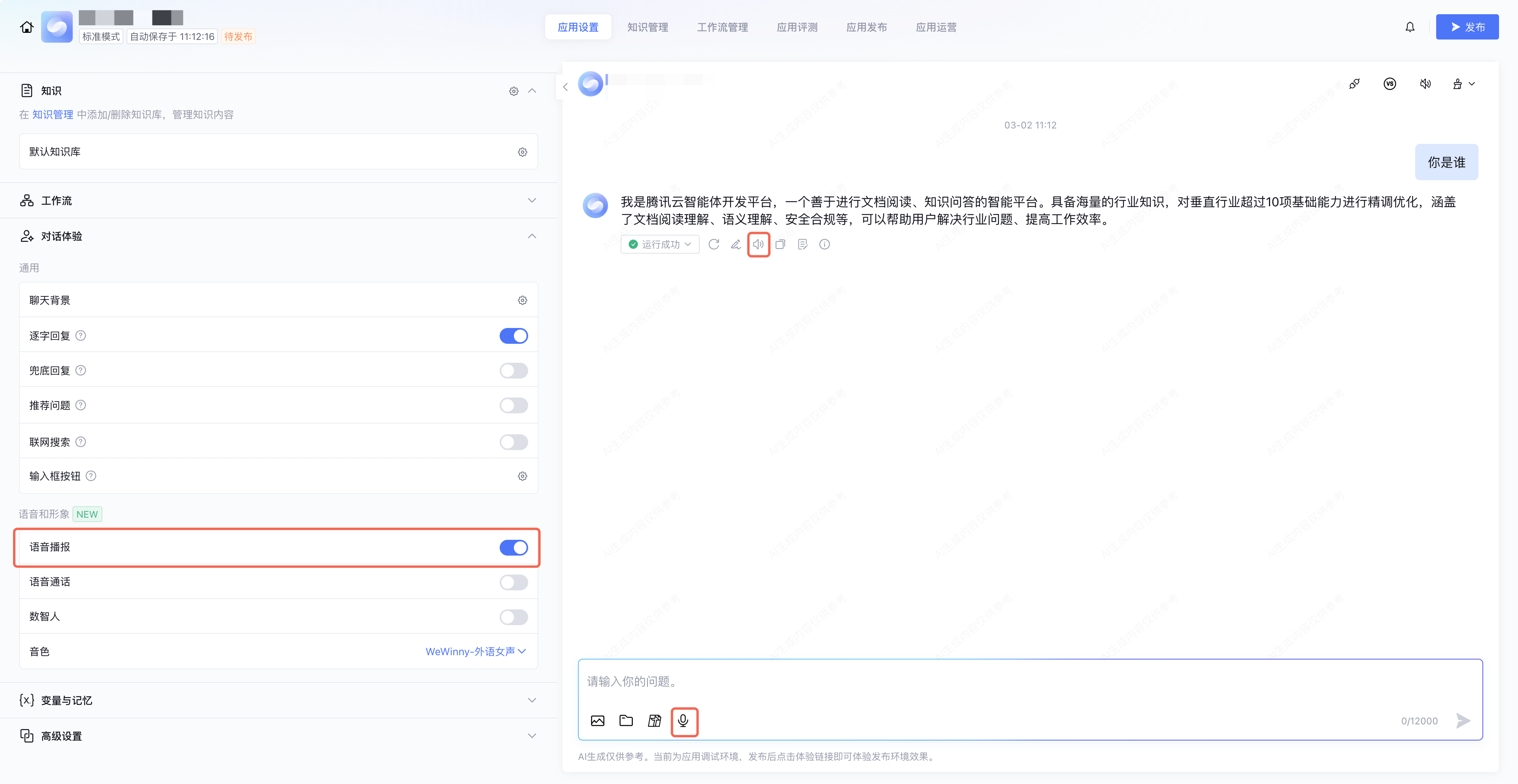Click the microphone voice input icon
The image size is (1518, 784).
tap(683, 721)
